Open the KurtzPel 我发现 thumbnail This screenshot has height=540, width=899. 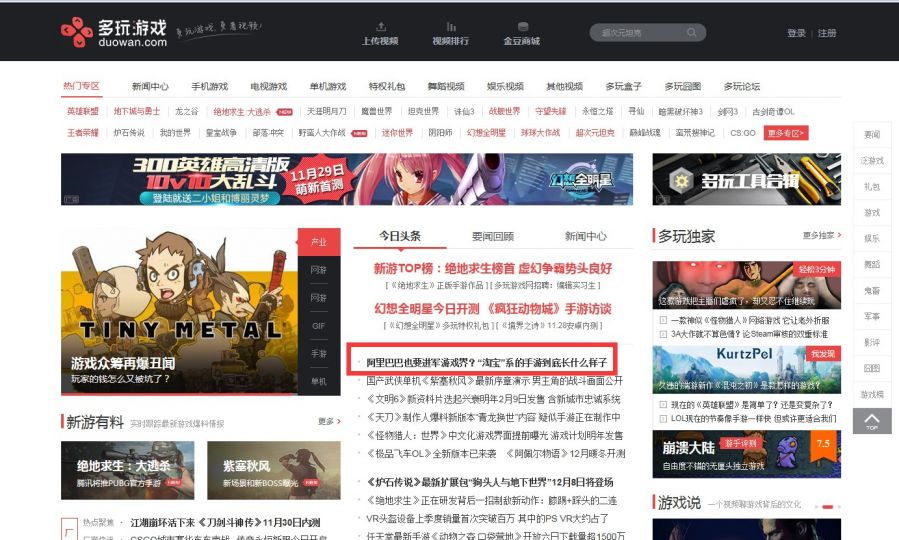tap(746, 370)
